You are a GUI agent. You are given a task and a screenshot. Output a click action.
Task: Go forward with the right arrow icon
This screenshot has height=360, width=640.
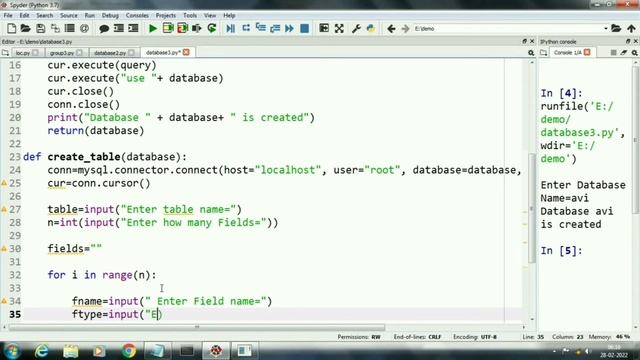tap(405, 29)
